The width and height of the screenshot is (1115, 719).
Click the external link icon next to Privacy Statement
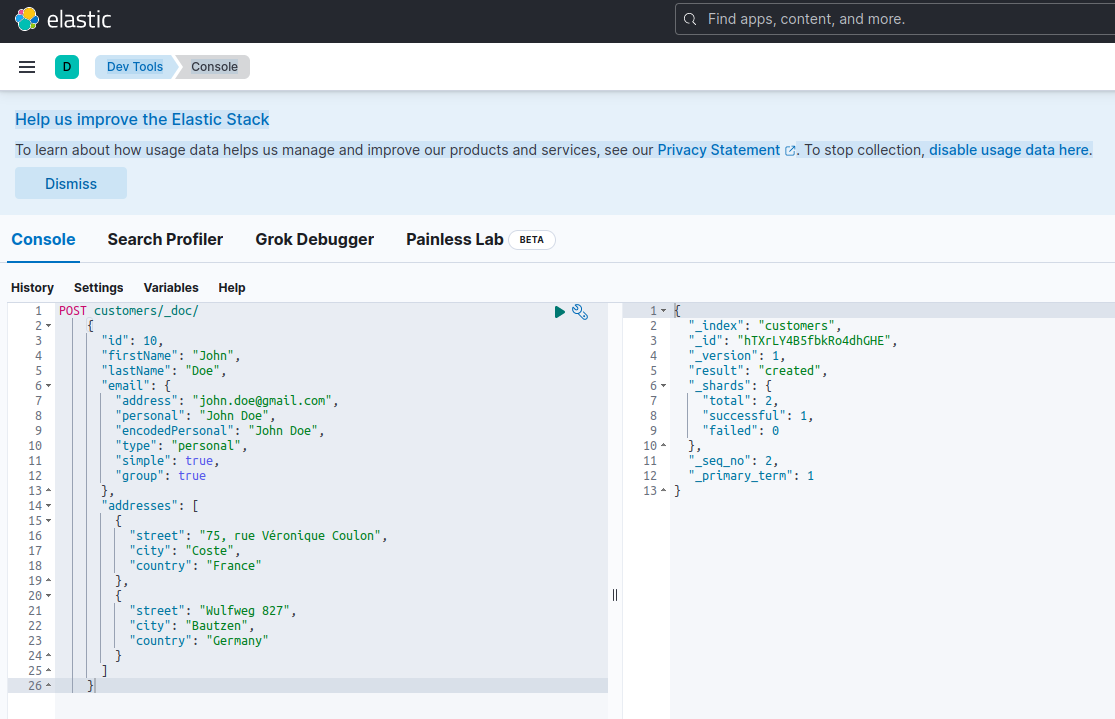click(x=790, y=151)
